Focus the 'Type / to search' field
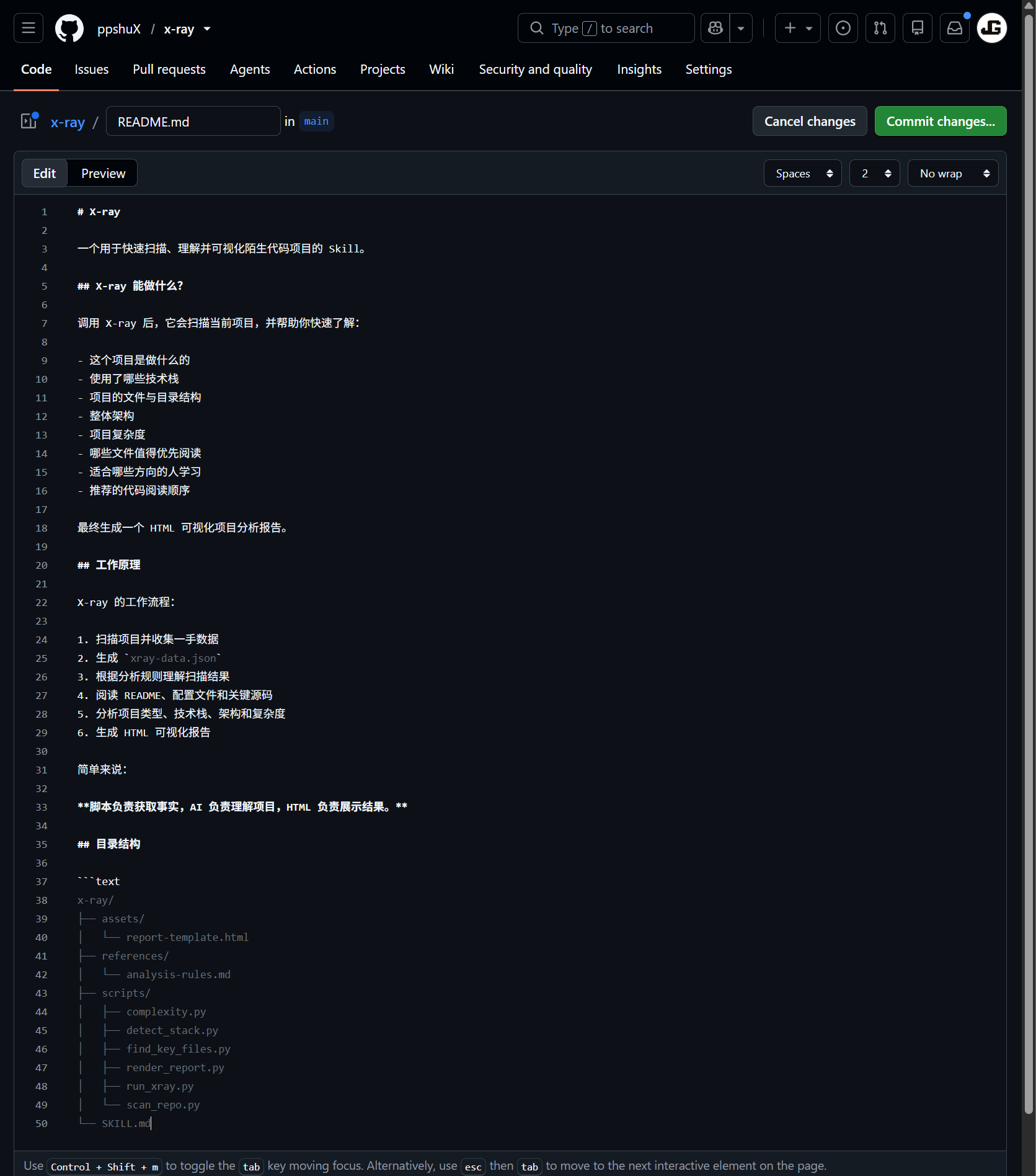1036x1176 pixels. click(x=606, y=28)
